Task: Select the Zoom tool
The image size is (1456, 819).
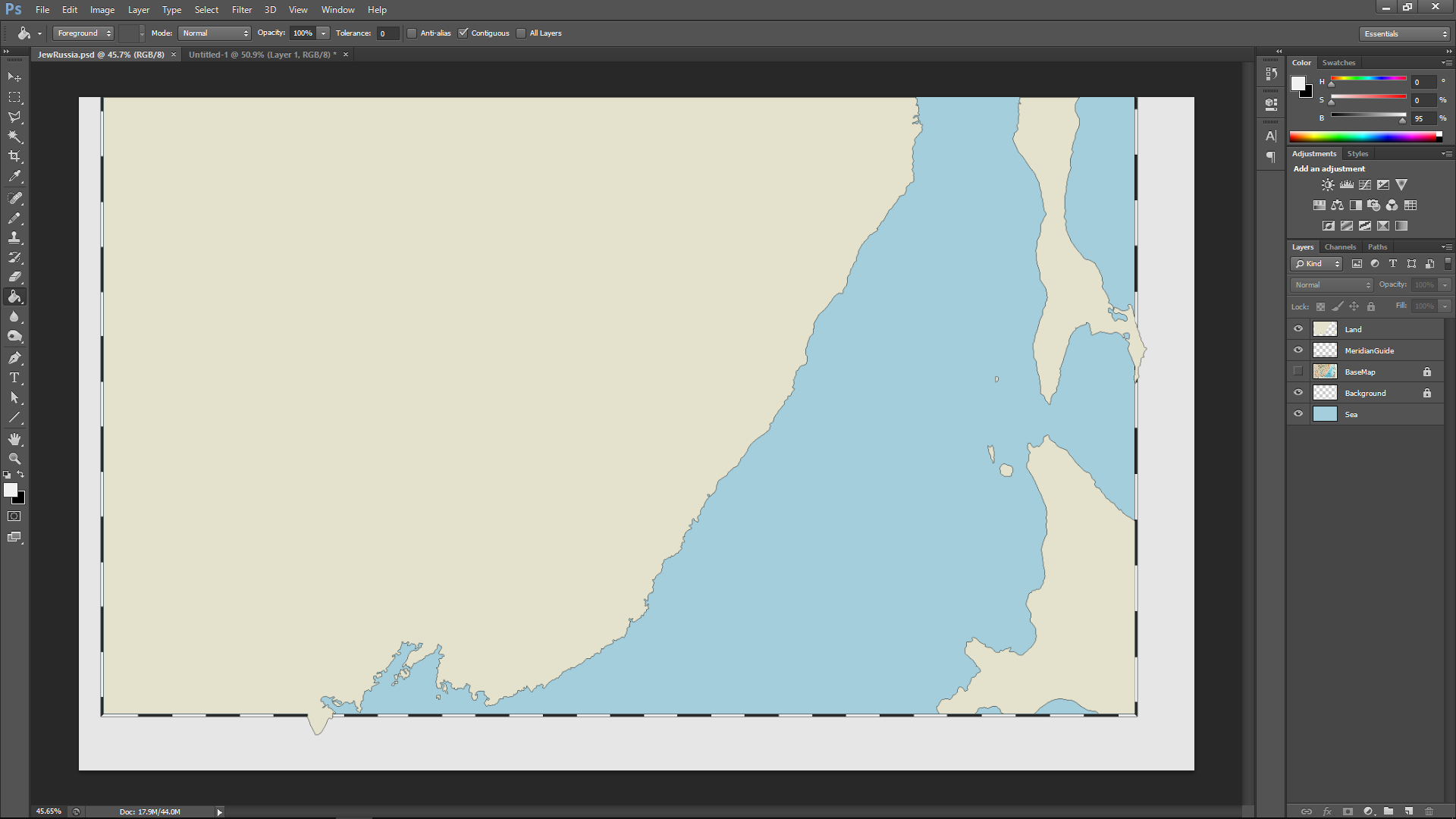Action: point(14,459)
